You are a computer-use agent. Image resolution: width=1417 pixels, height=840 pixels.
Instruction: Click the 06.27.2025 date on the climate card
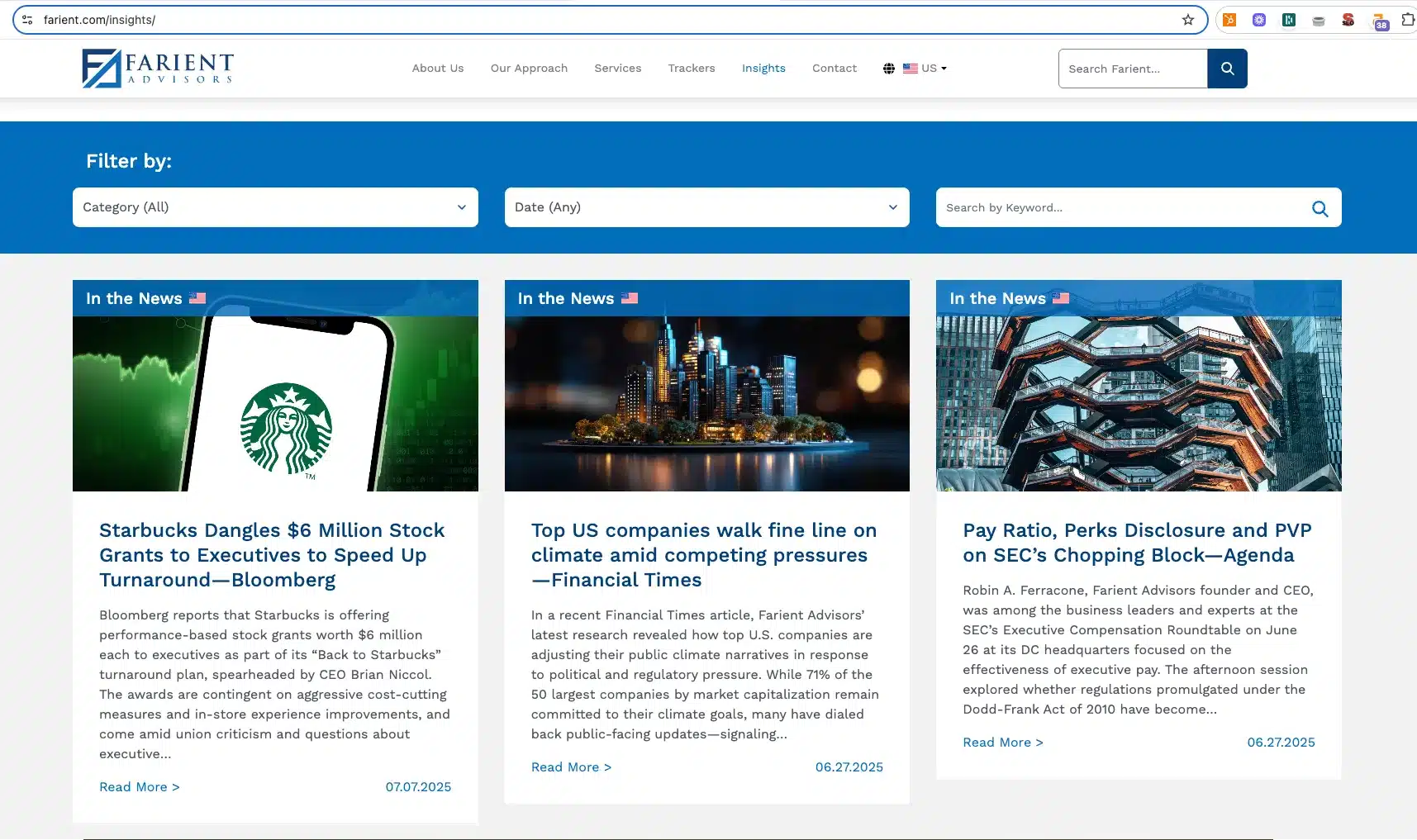(849, 767)
